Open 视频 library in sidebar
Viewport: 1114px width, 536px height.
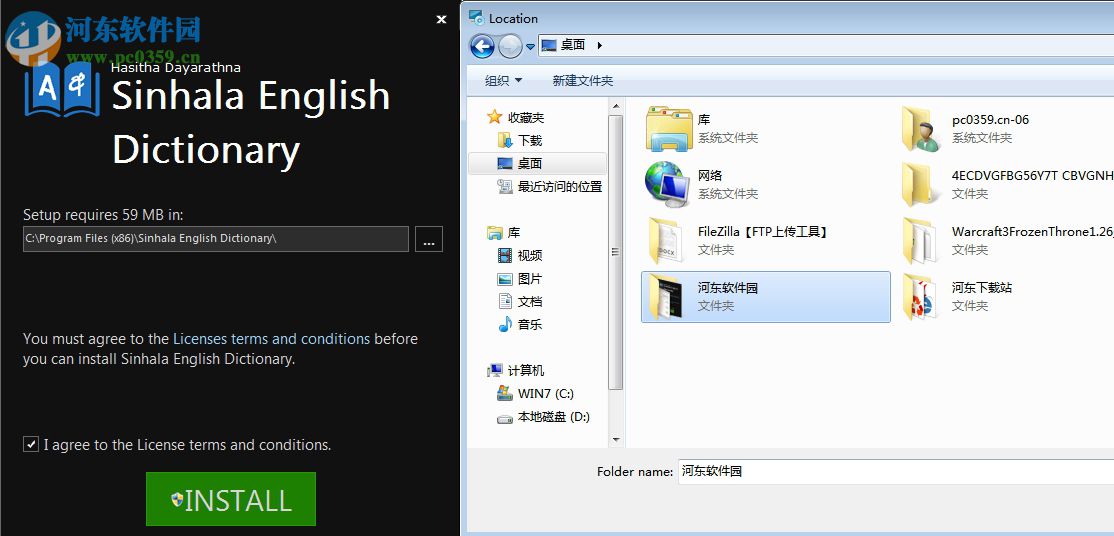(521, 256)
